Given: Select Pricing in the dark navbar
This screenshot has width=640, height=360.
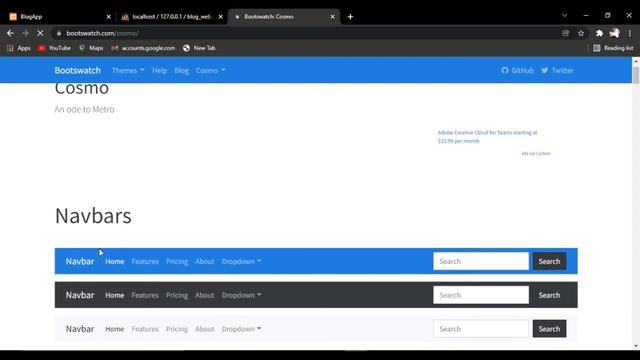Looking at the screenshot, I should tap(177, 295).
